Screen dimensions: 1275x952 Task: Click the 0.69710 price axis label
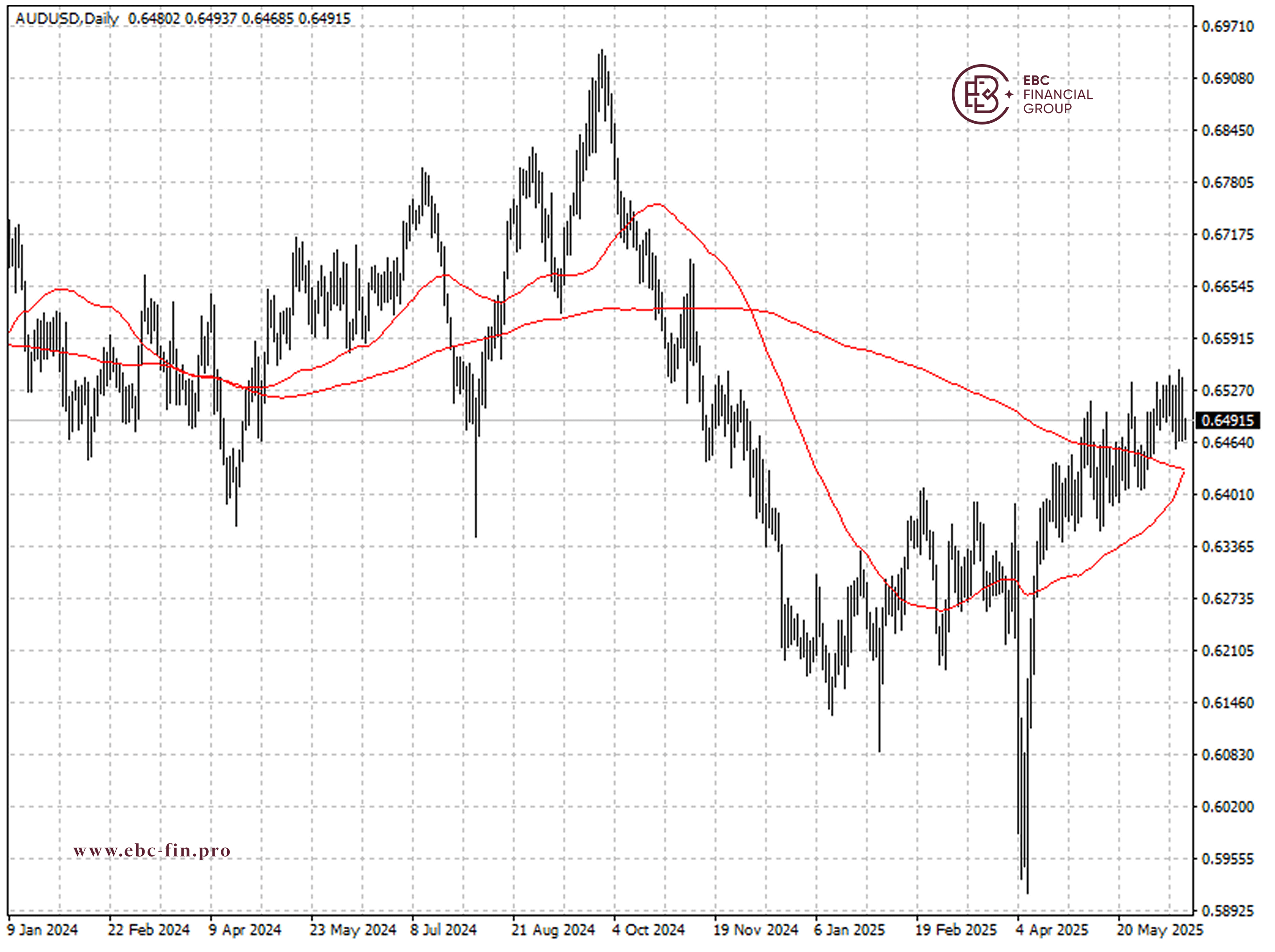pyautogui.click(x=1227, y=26)
